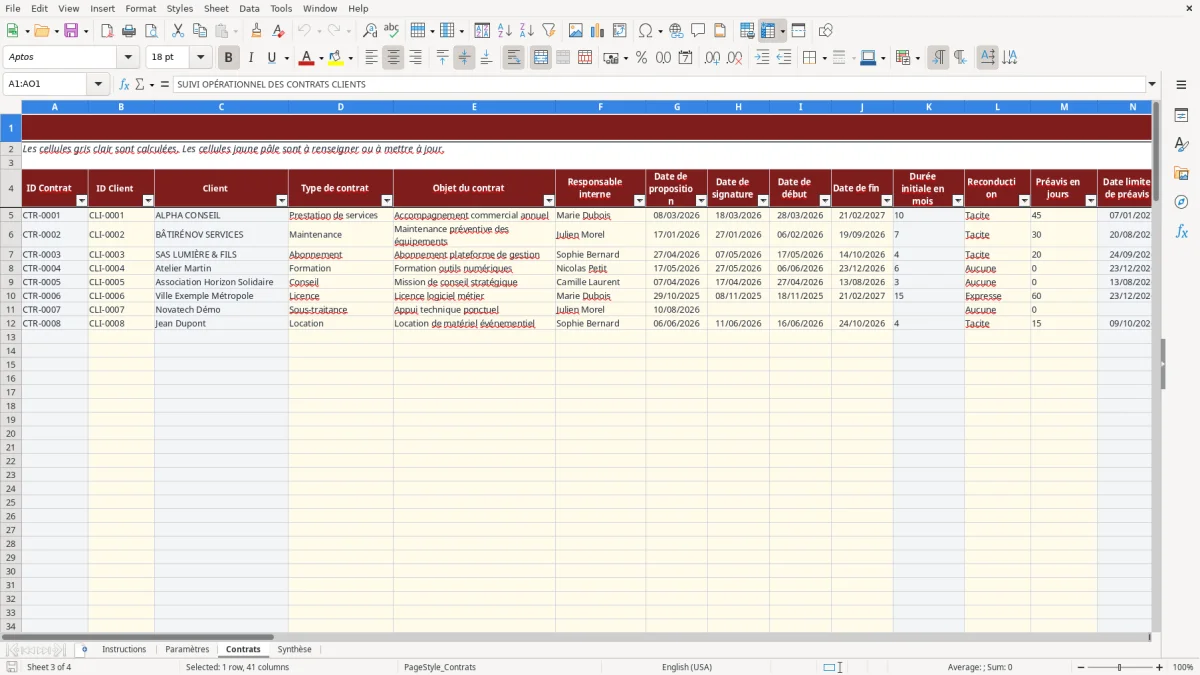Insert a chart from the toolbar
This screenshot has width=1200, height=675.
(598, 31)
